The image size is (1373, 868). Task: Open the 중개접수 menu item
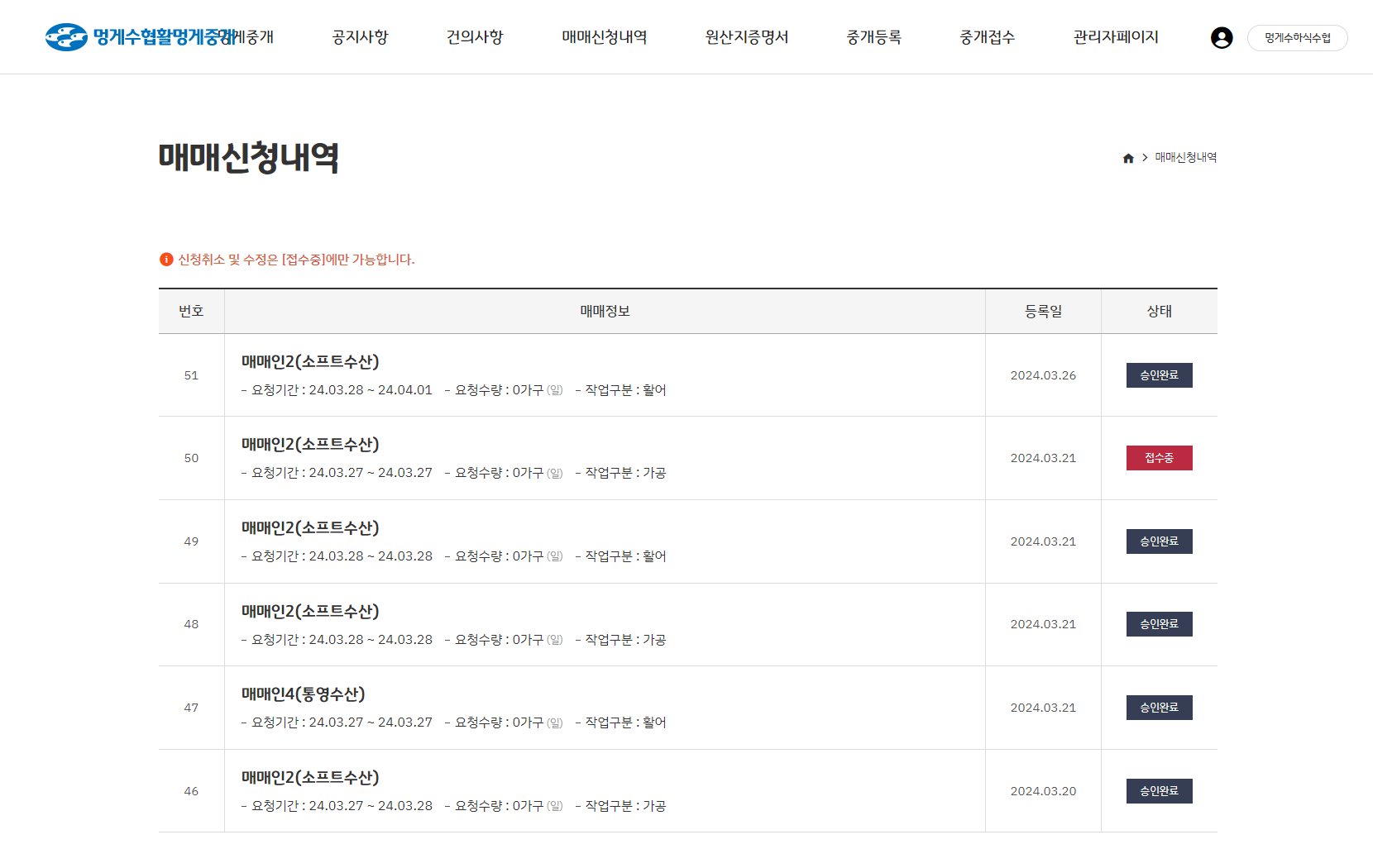[987, 37]
